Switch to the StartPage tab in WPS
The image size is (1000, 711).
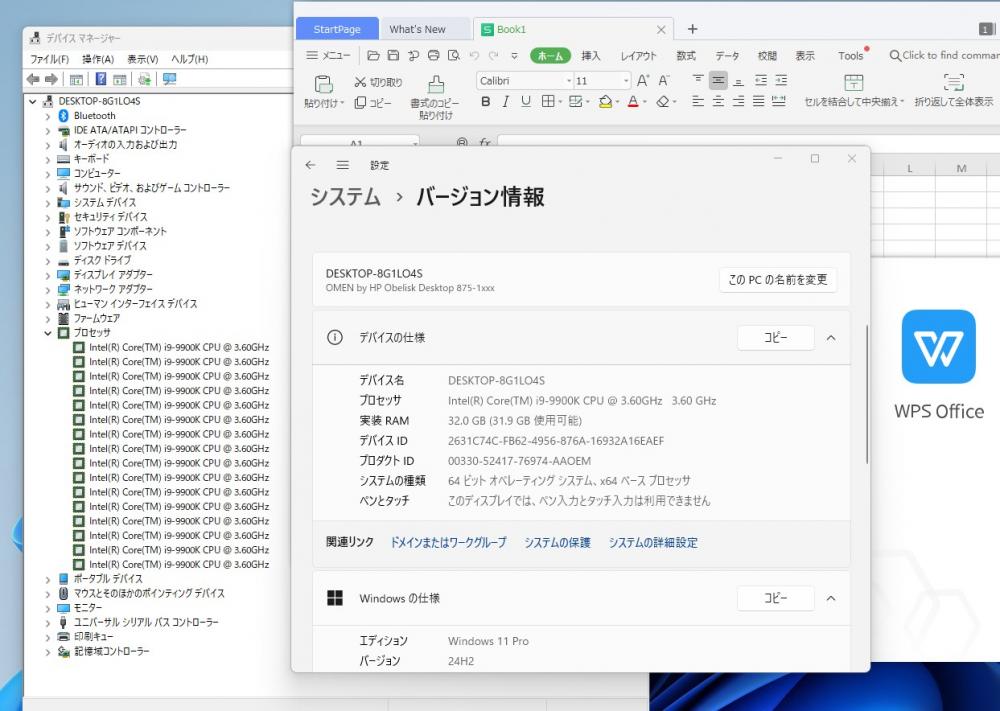click(337, 29)
